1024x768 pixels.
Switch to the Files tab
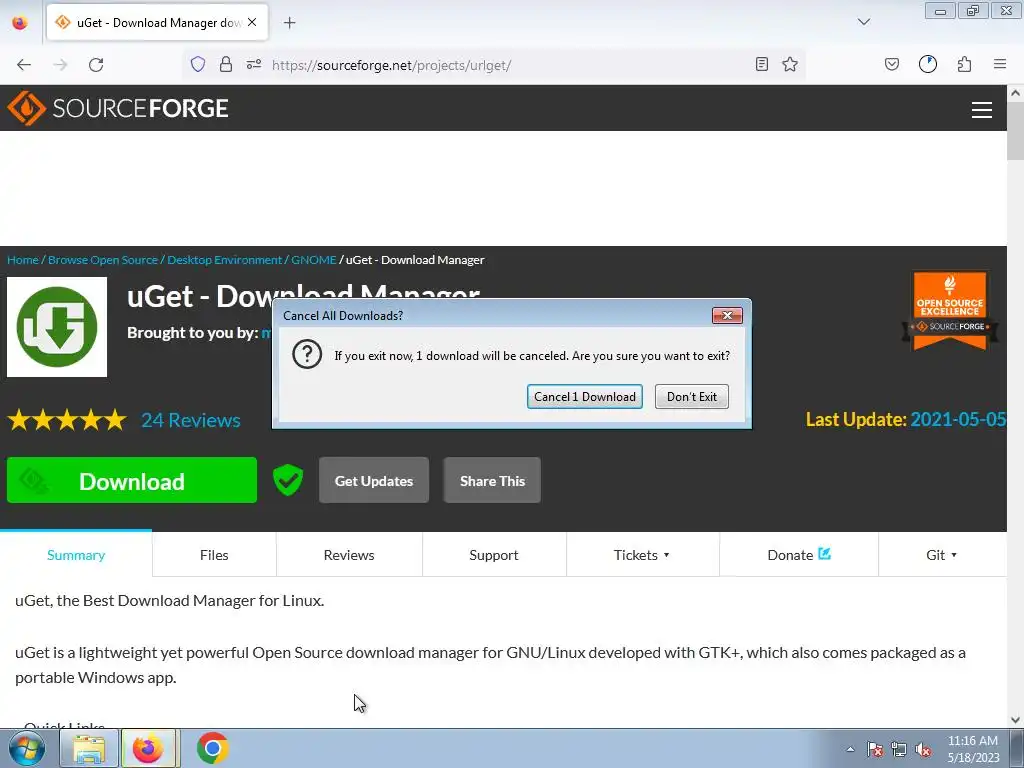click(x=214, y=554)
